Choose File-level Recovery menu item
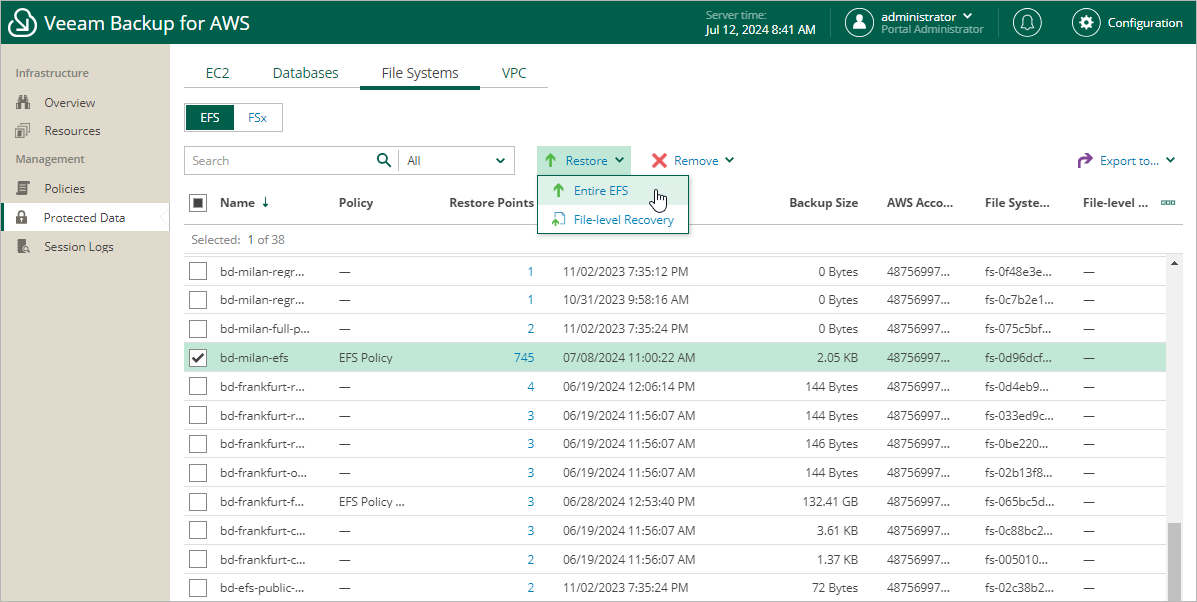1197x602 pixels. pos(613,220)
